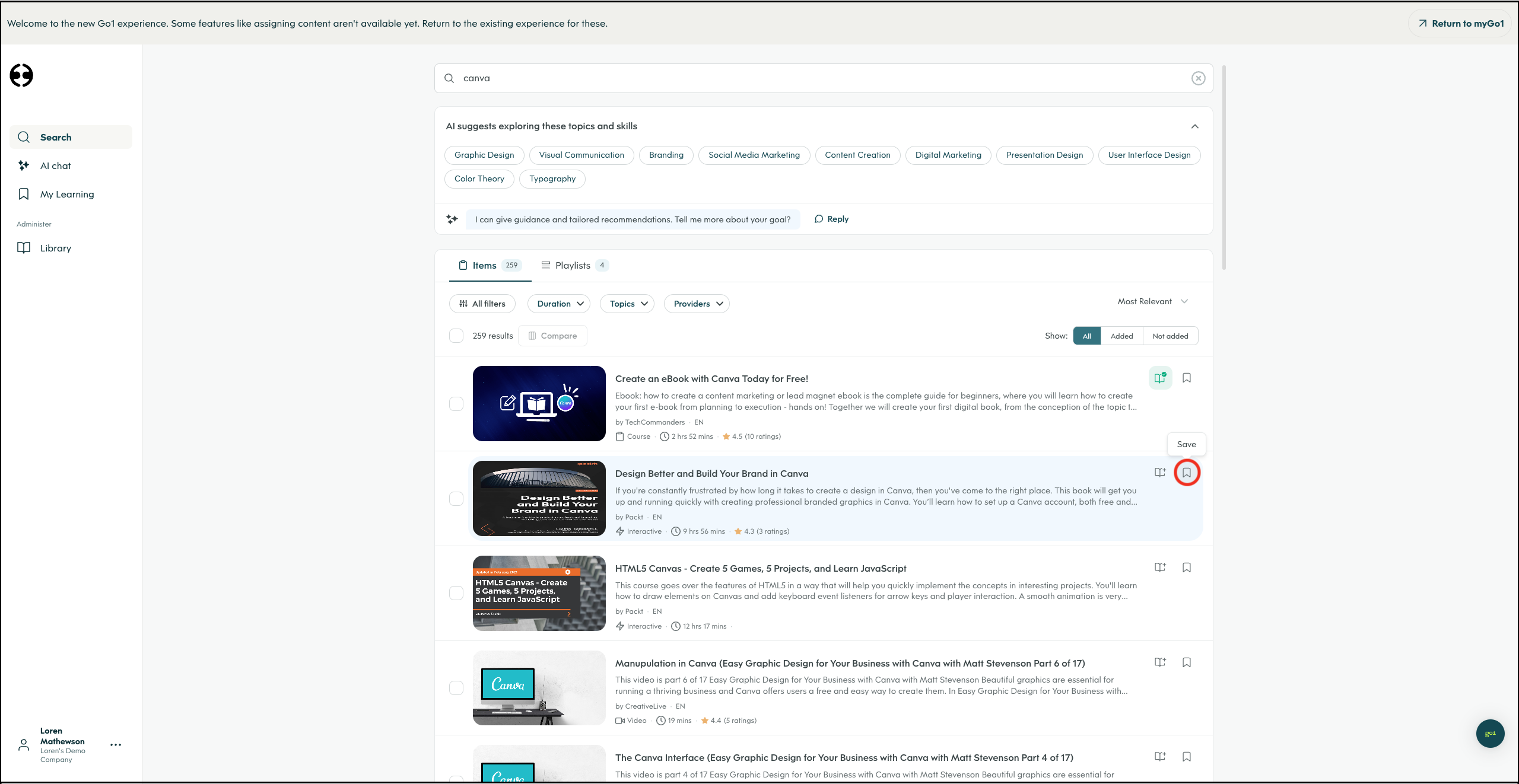Check the 'Create an eBook with Canva' item

(x=456, y=404)
